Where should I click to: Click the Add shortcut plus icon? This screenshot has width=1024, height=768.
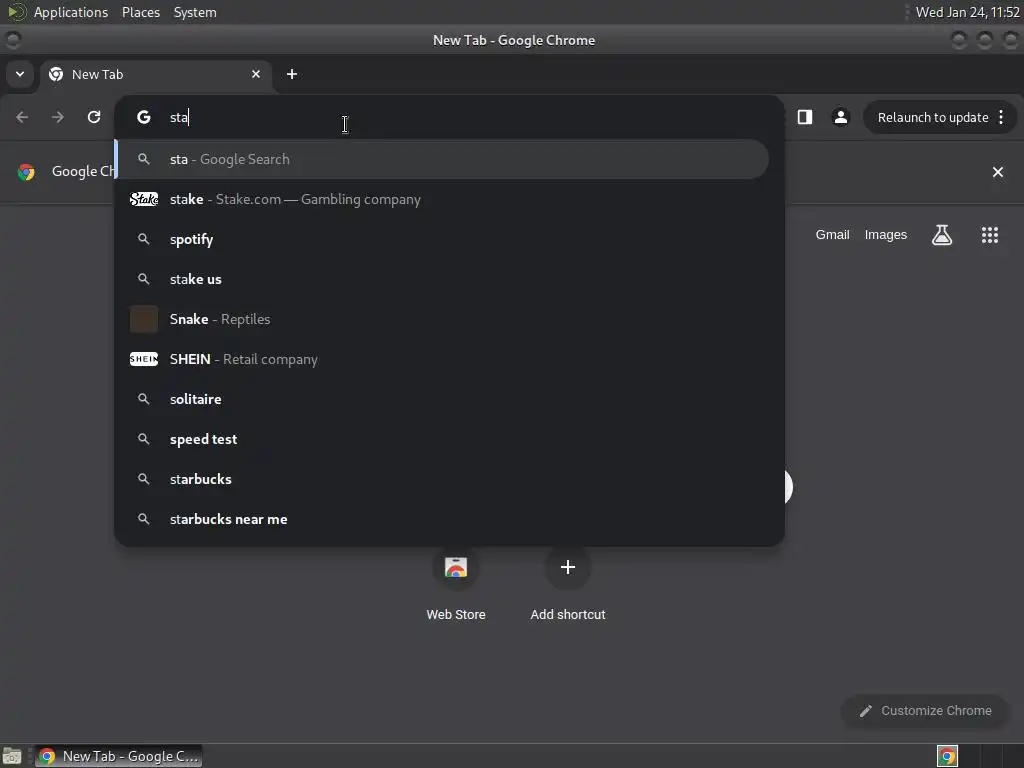(568, 567)
